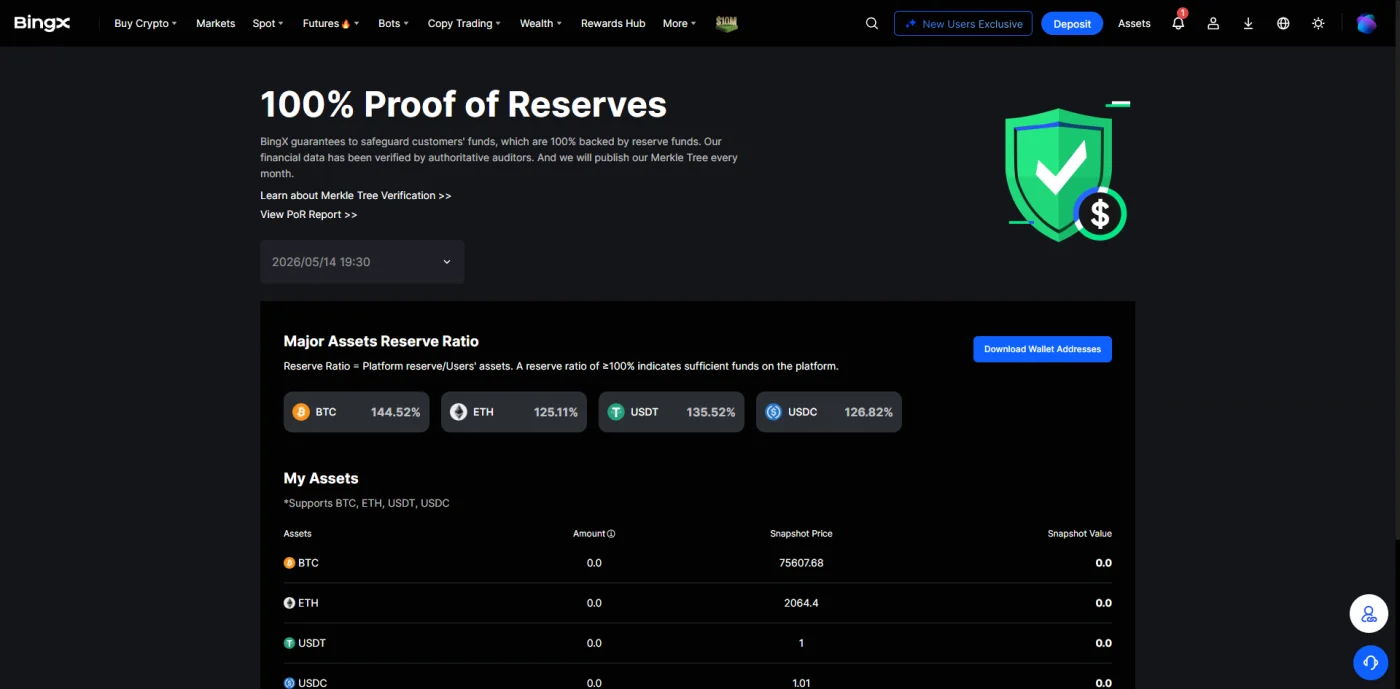Click the app download arrow icon
This screenshot has width=1400, height=689.
coord(1248,23)
